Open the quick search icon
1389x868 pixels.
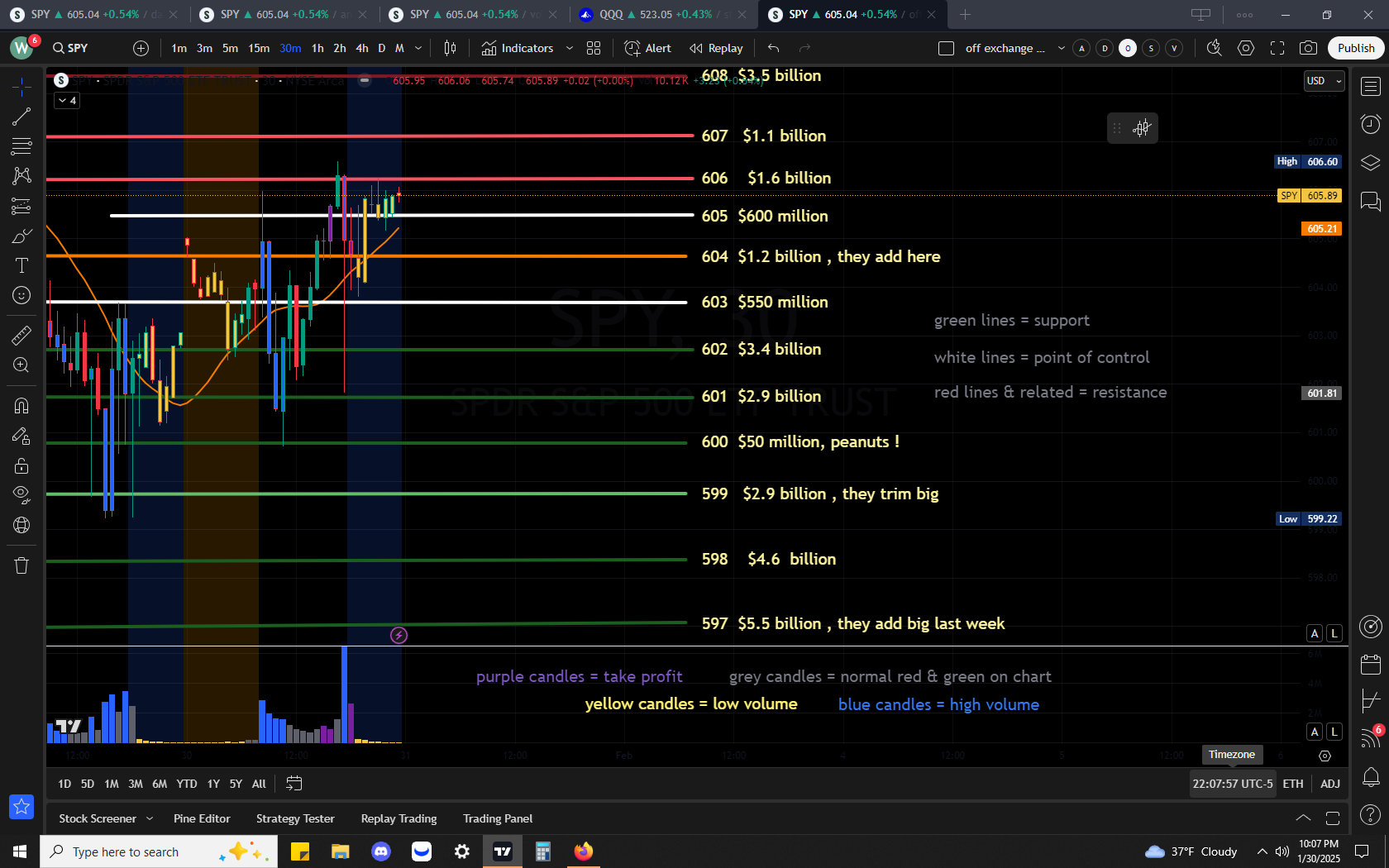[x=1214, y=48]
